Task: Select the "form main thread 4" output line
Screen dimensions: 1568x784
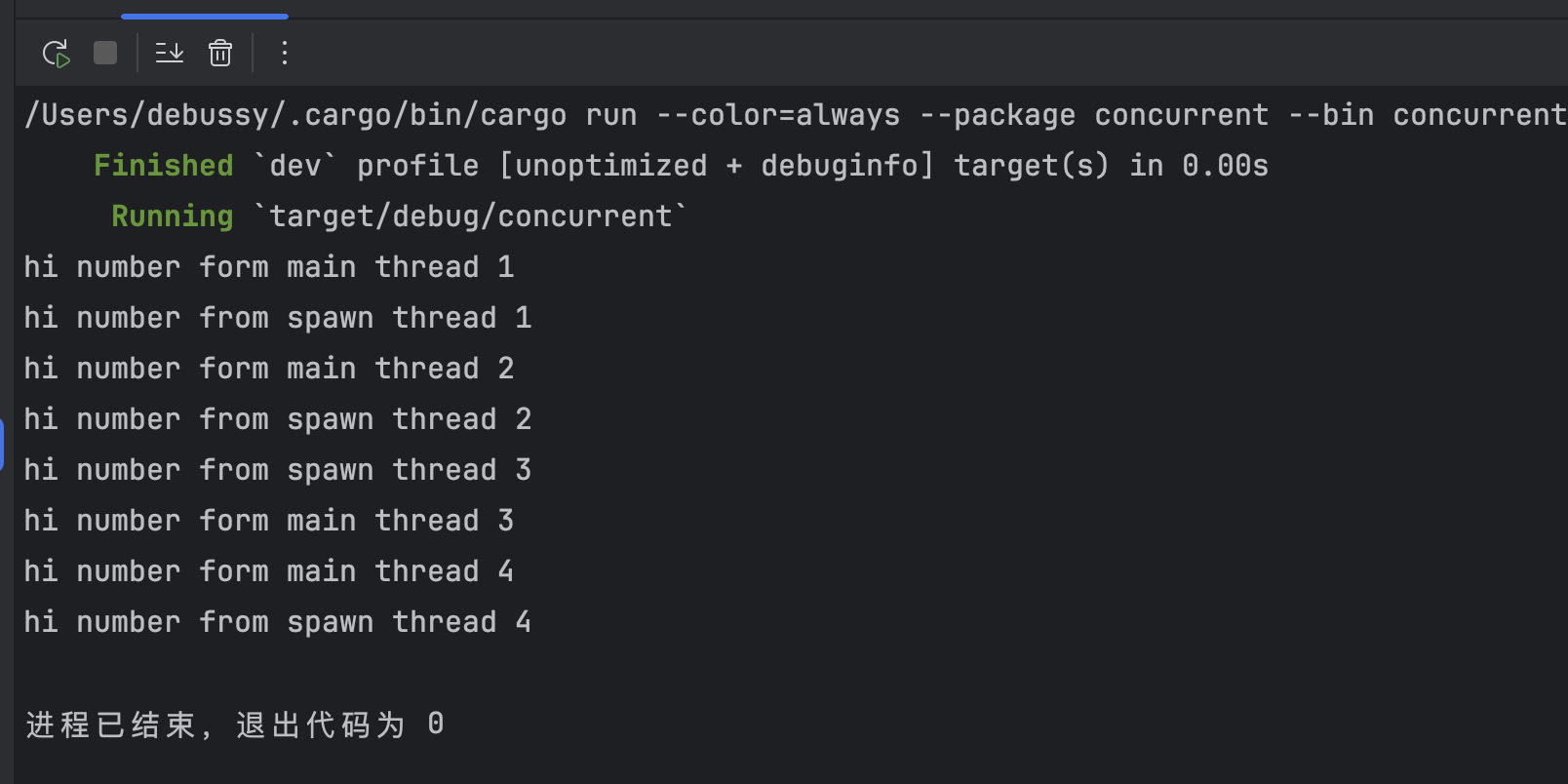Action: 268,571
